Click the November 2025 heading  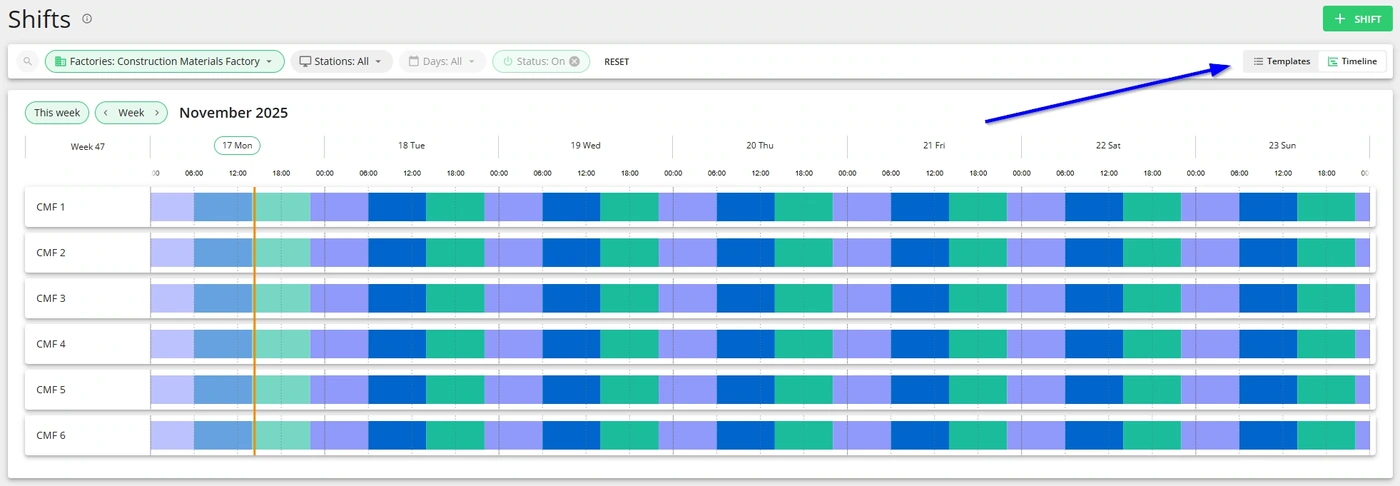[x=234, y=113]
